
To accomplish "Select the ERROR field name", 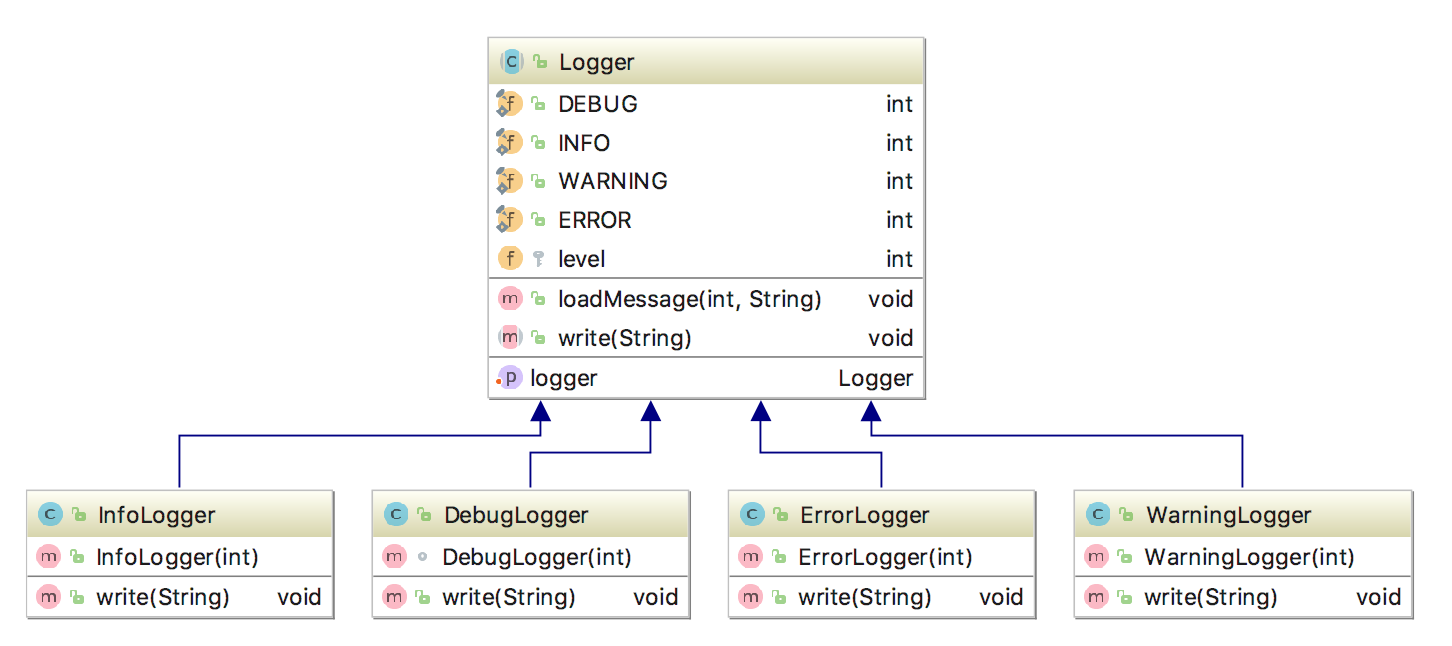I will [595, 220].
